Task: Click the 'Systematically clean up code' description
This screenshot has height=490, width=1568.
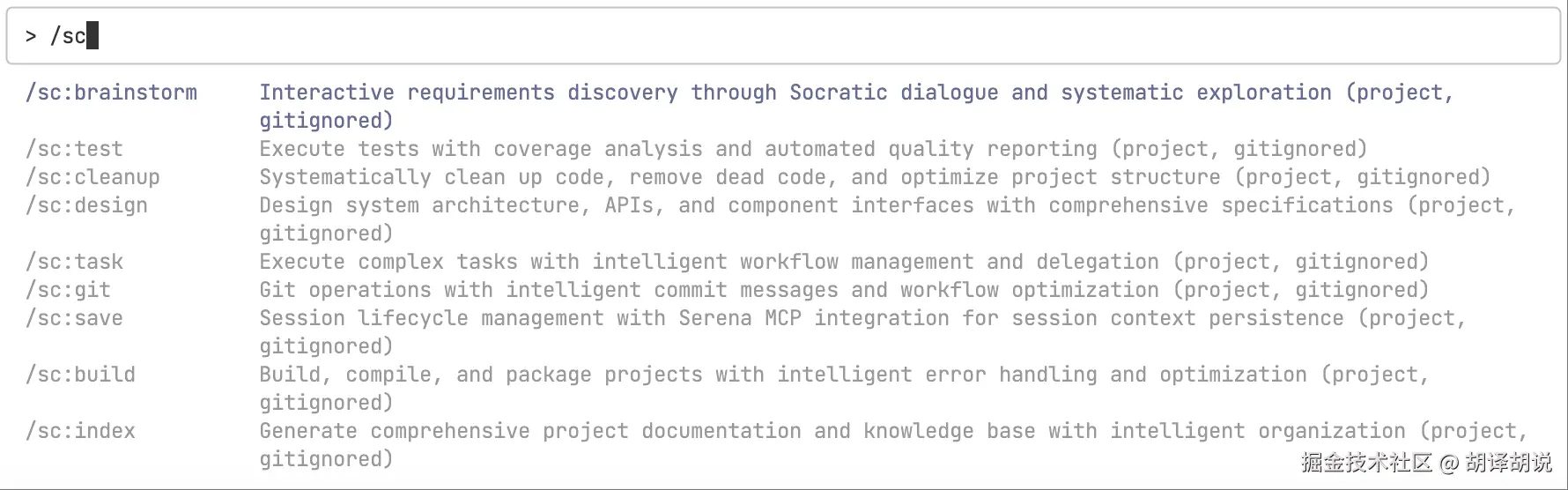Action: [x=874, y=177]
